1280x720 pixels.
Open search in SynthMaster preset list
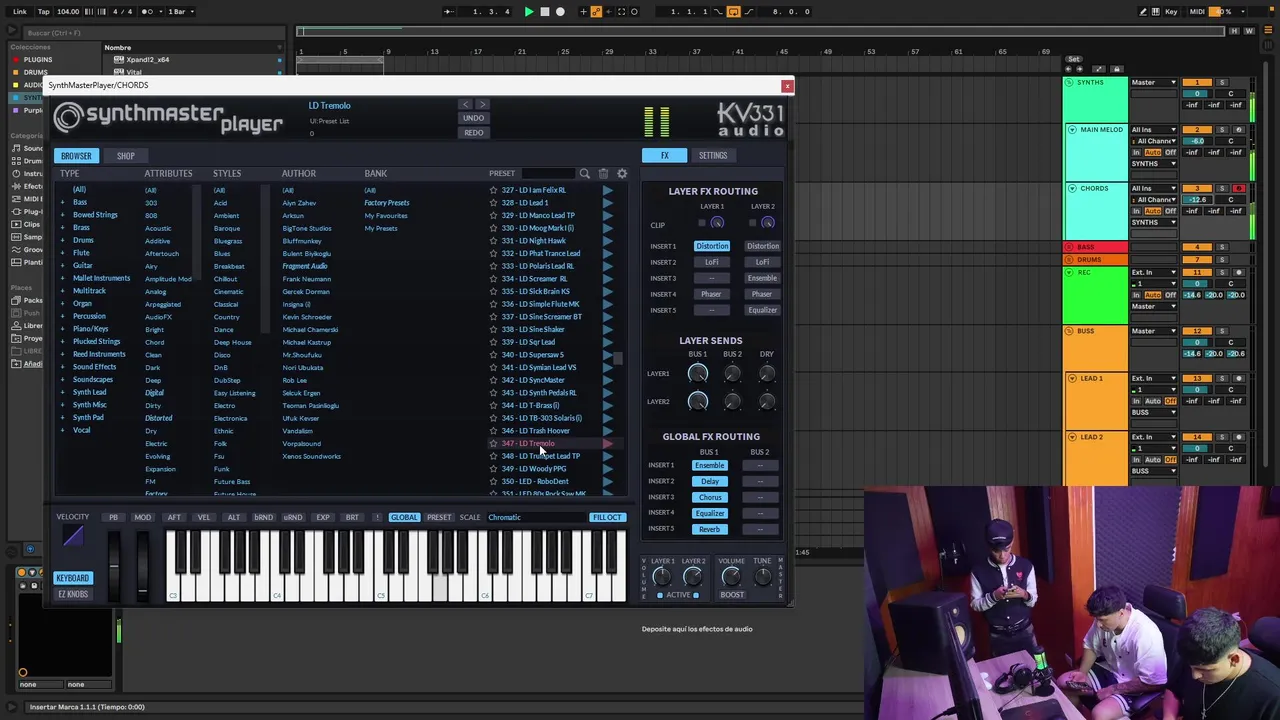585,174
